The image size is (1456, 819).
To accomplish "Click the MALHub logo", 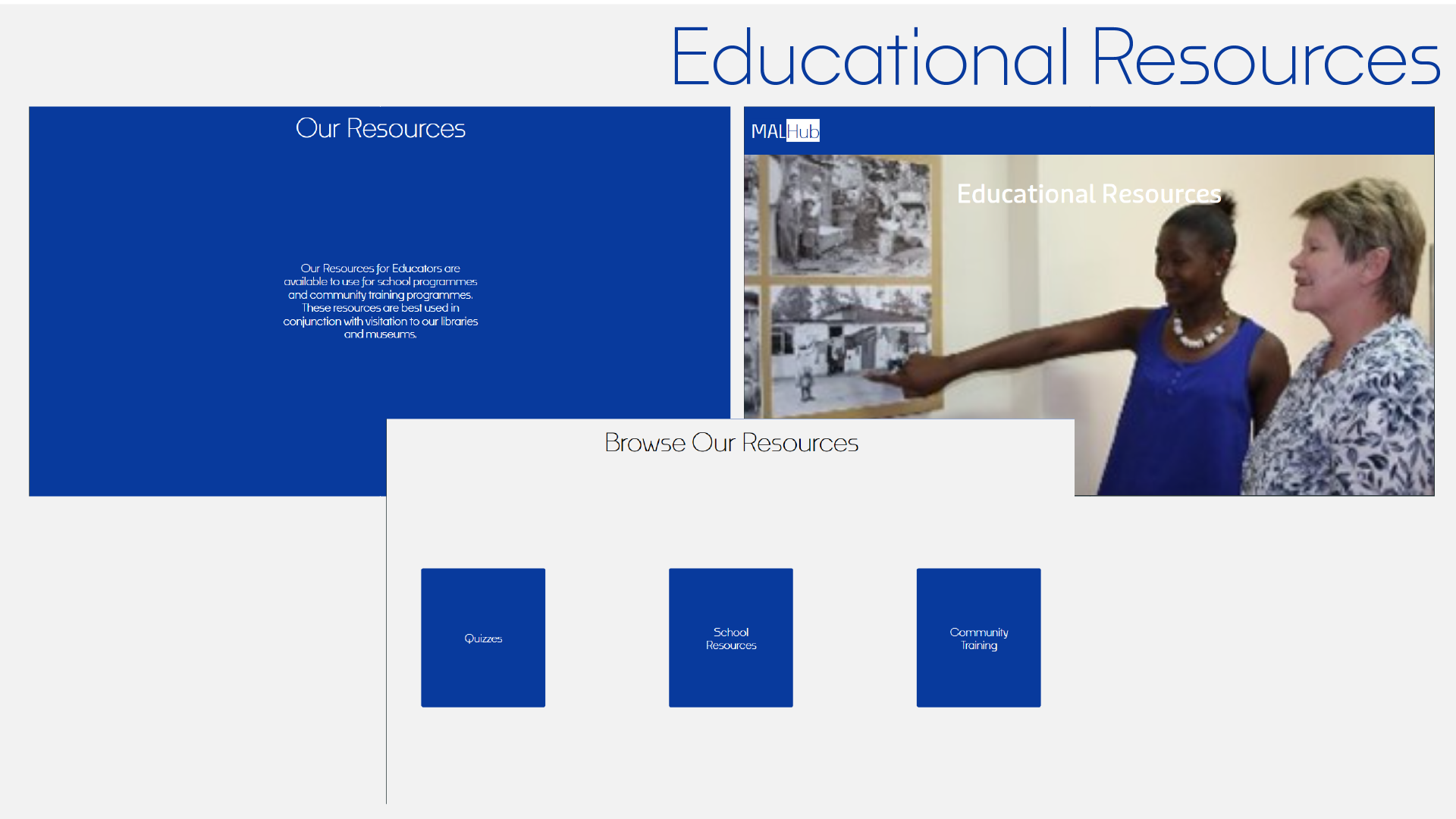I will pyautogui.click(x=785, y=131).
